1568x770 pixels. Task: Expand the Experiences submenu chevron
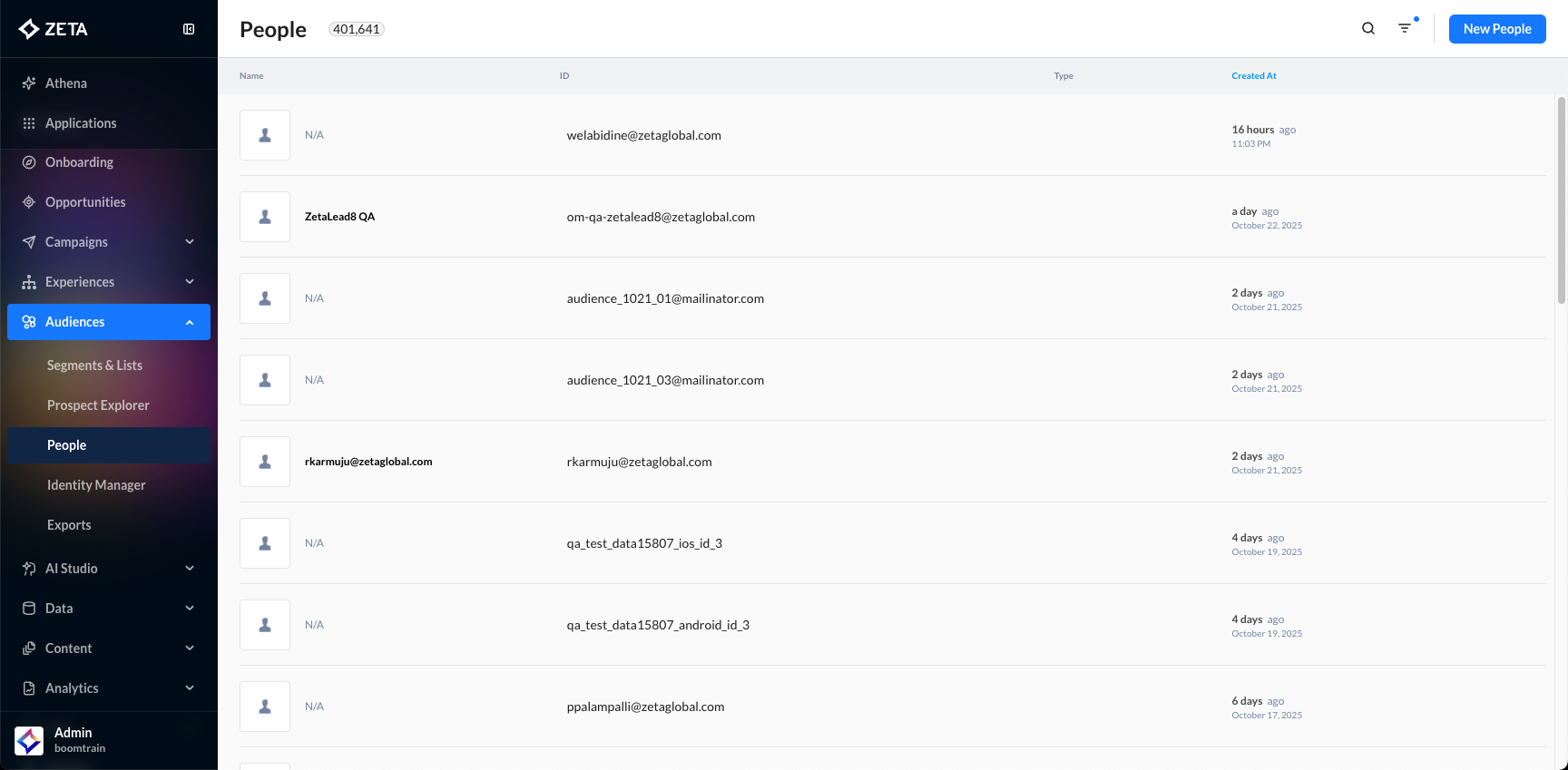190,282
